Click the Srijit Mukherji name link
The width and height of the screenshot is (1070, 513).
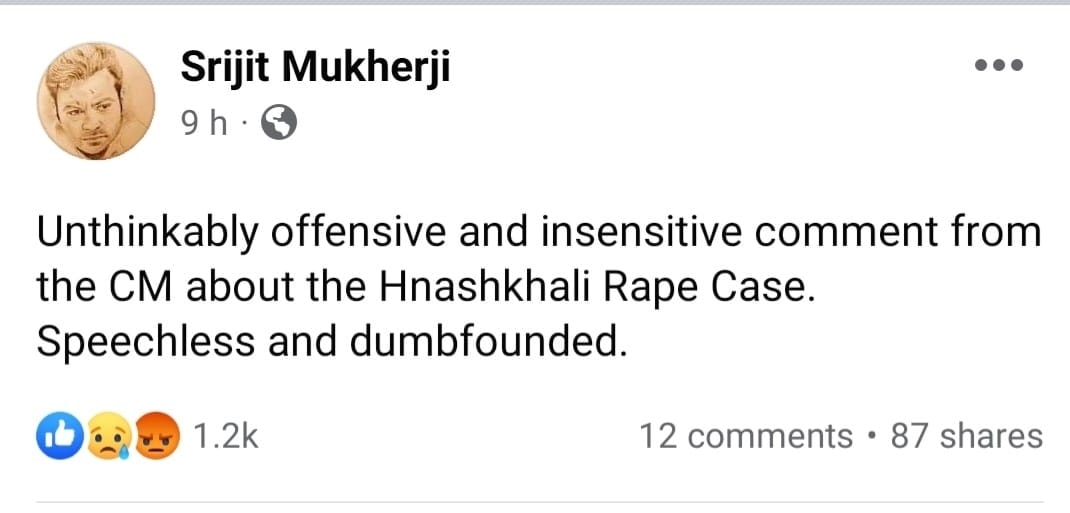(314, 69)
